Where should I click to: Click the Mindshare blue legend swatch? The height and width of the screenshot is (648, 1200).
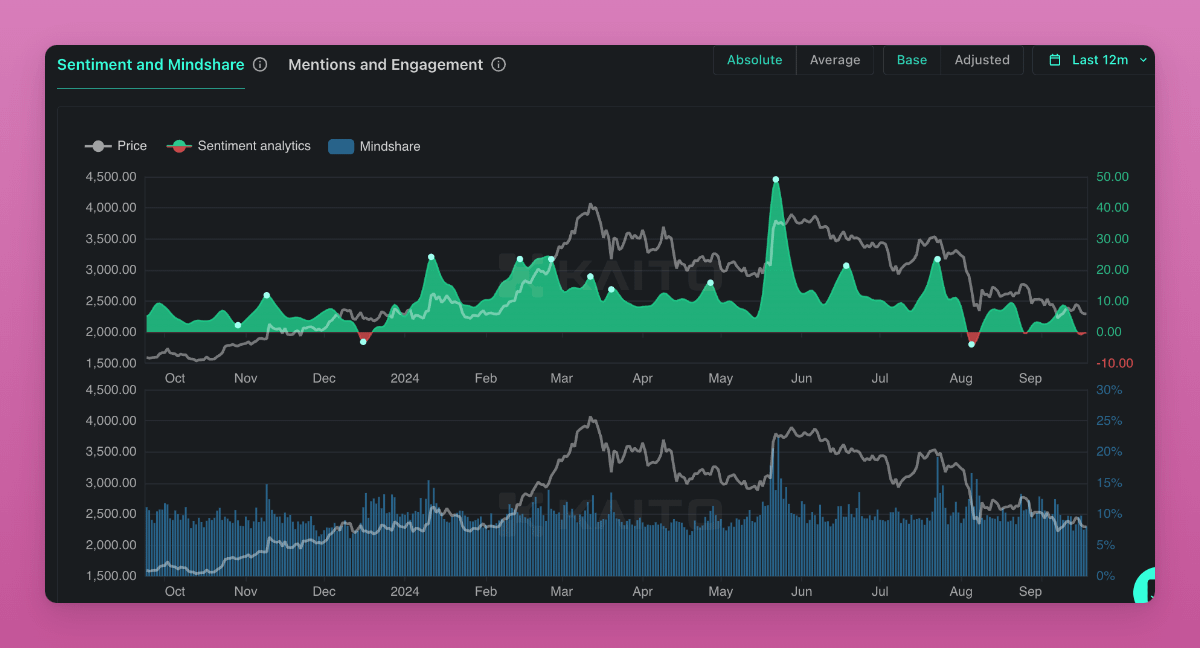pos(341,146)
